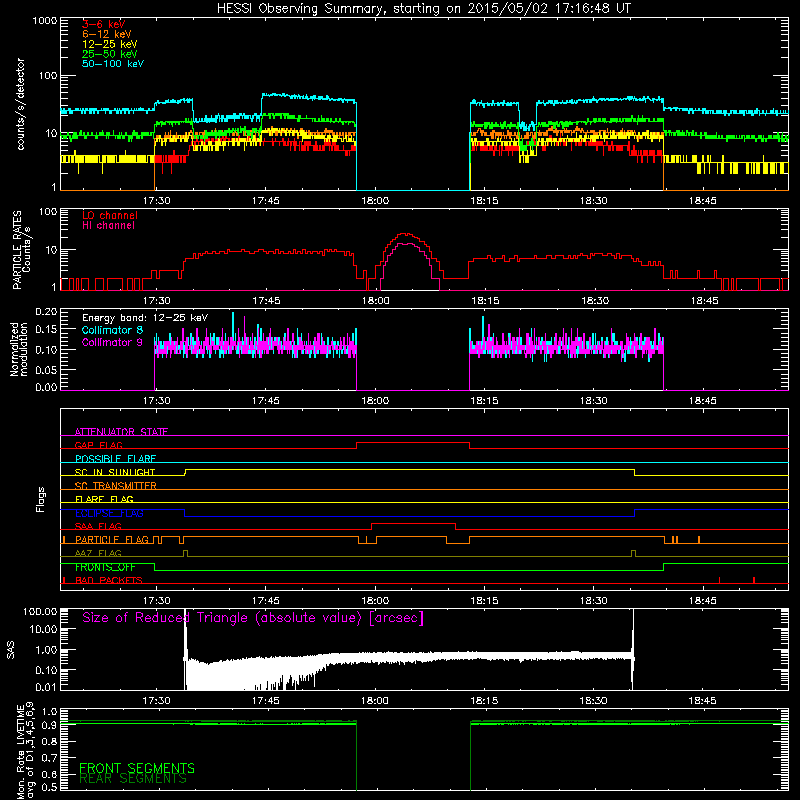Select the 'Size of Reduced Triangle' caption
This screenshot has height=800, width=800.
click(x=253, y=618)
